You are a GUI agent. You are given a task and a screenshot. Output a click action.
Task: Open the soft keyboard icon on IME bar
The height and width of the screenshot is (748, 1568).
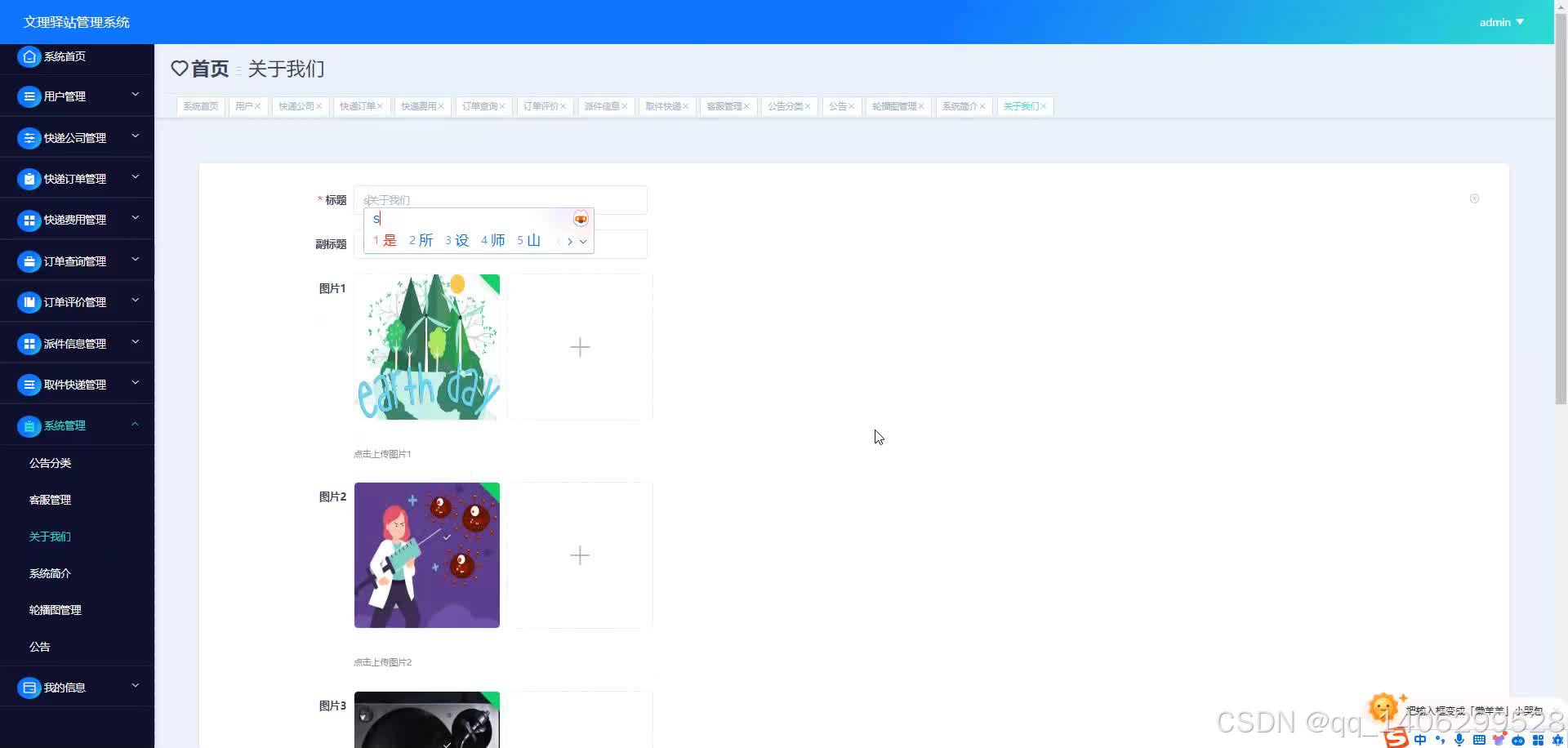1479,740
